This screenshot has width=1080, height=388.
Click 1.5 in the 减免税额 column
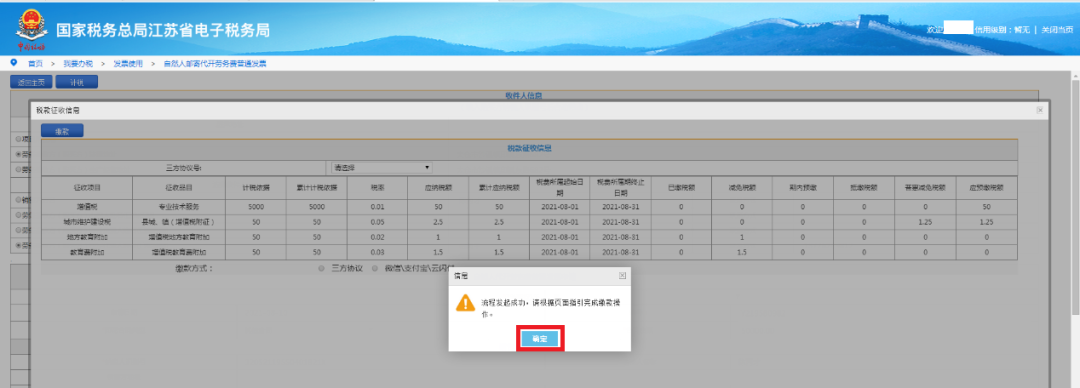742,252
